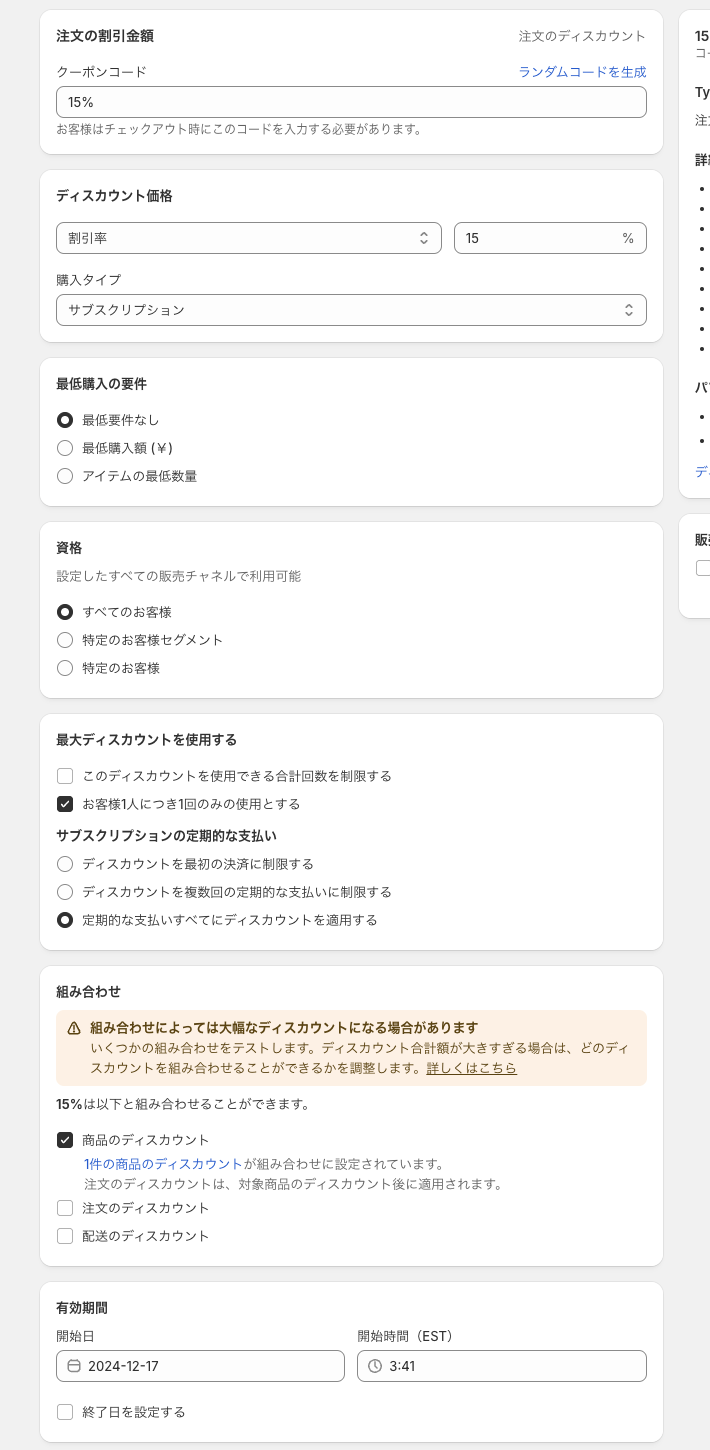Click the warning triangle icon in combinations banner

click(74, 1028)
